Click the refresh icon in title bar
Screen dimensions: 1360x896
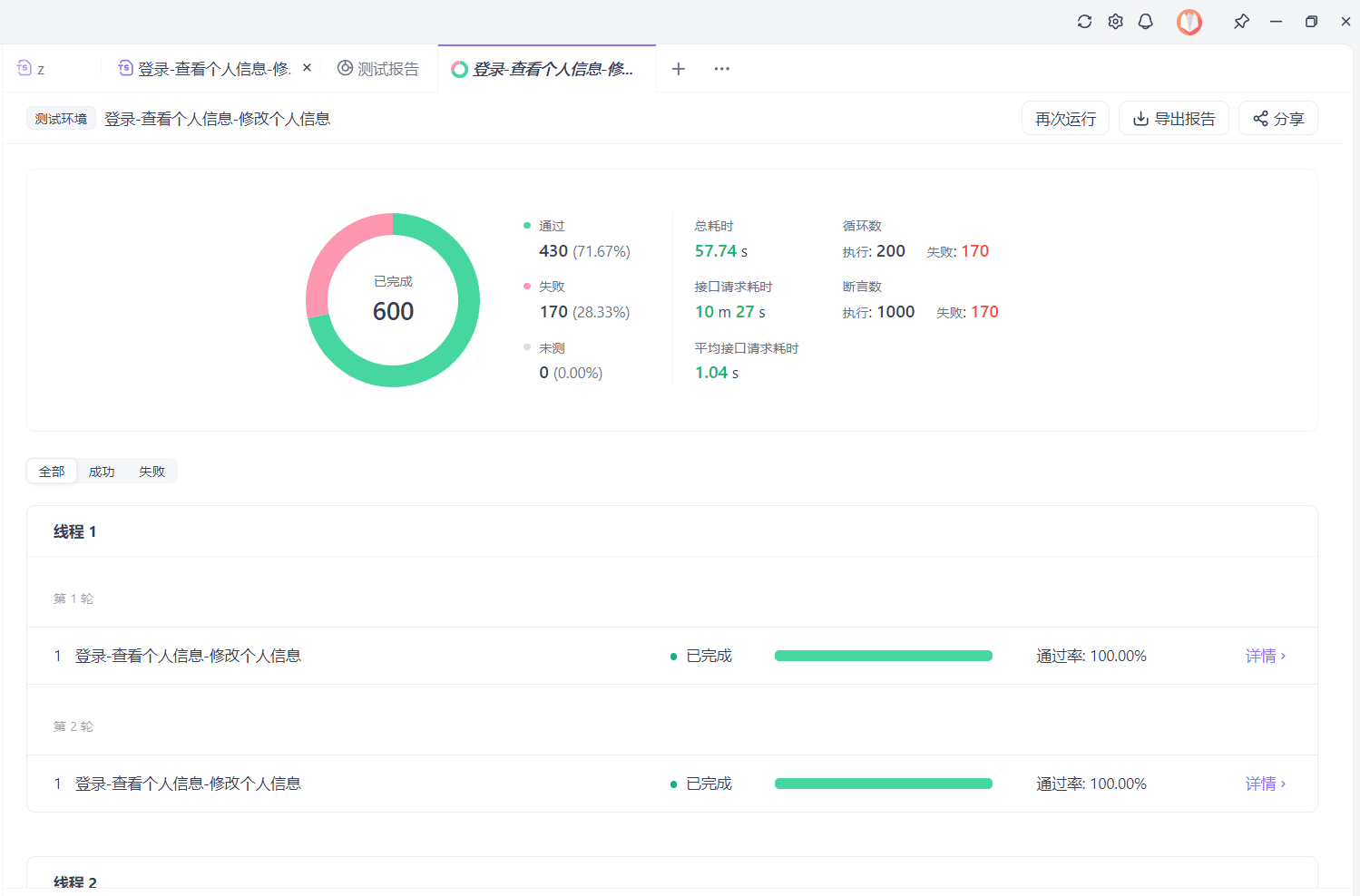click(x=1084, y=22)
